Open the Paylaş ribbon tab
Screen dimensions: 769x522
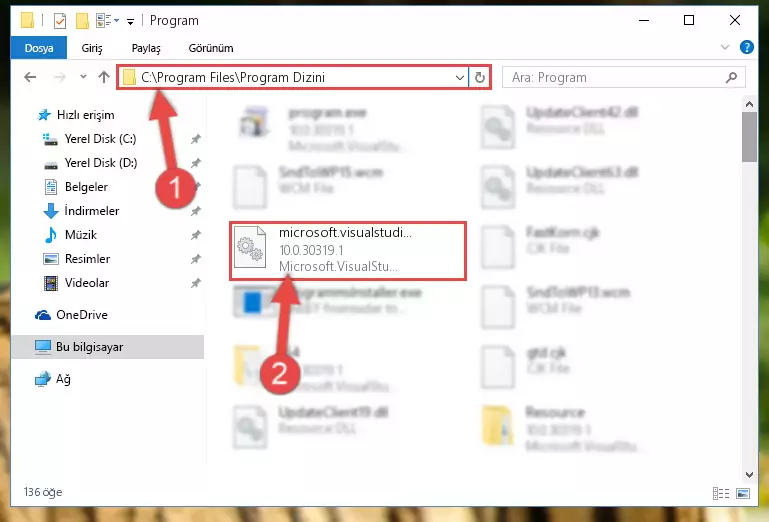(146, 48)
